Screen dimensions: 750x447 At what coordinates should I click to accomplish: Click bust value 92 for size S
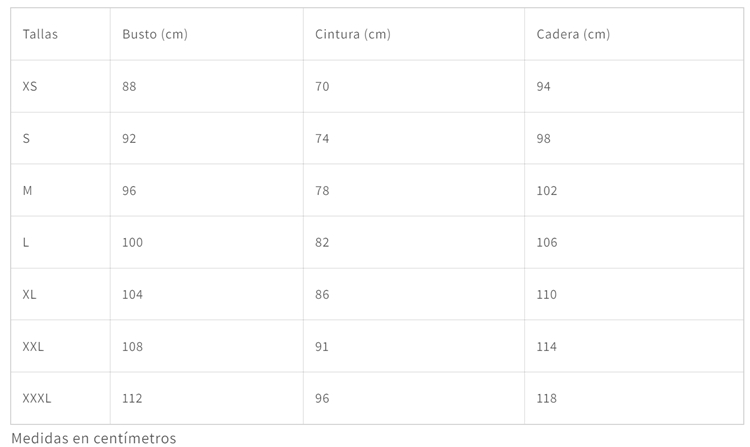pyautogui.click(x=129, y=138)
